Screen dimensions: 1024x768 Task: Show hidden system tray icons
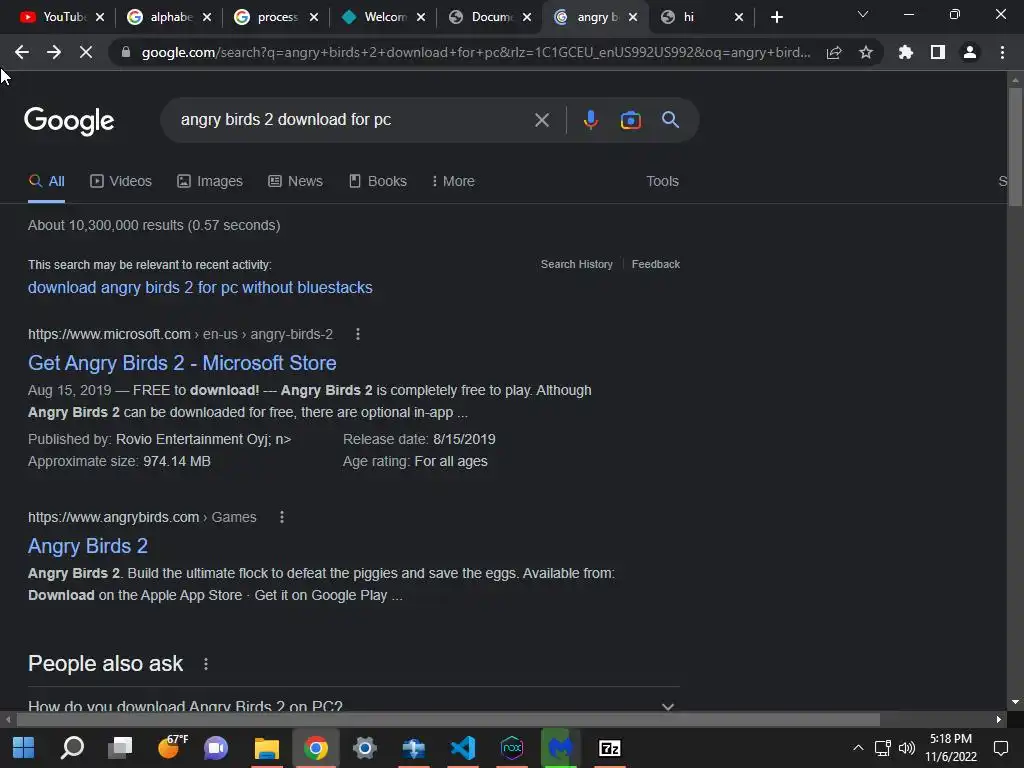(x=858, y=748)
